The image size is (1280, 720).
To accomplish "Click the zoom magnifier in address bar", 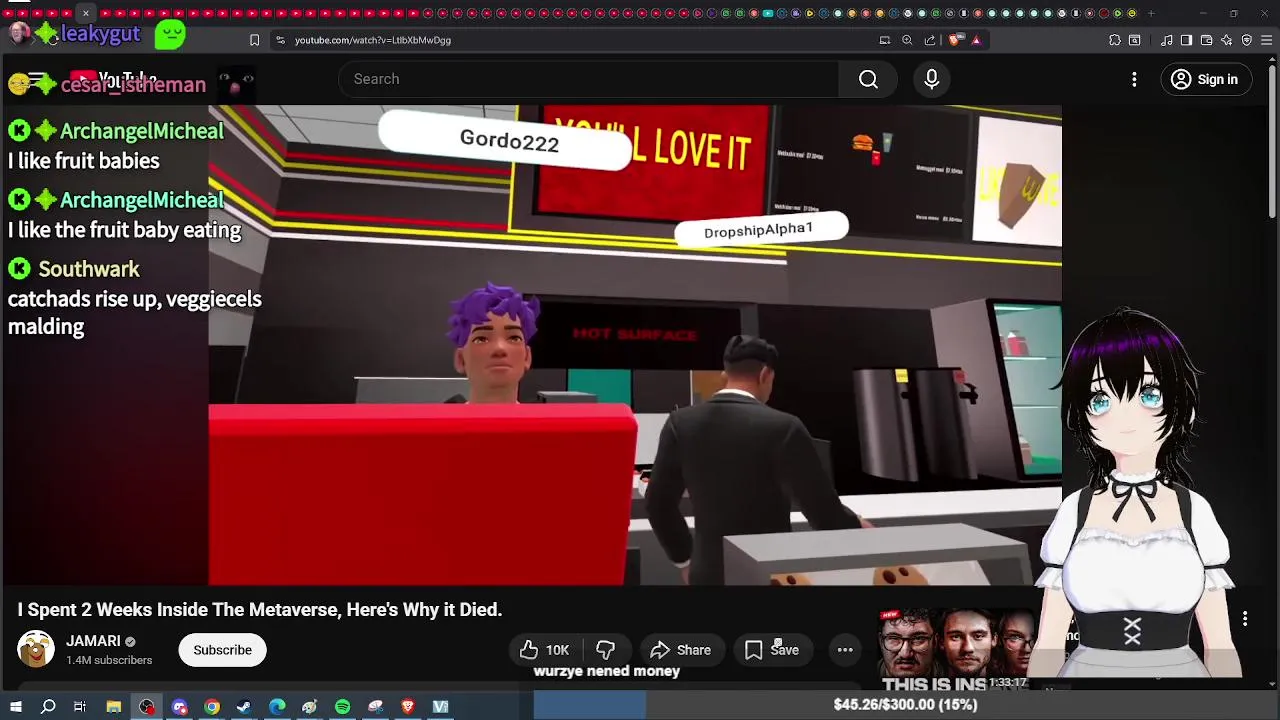I will click(907, 40).
